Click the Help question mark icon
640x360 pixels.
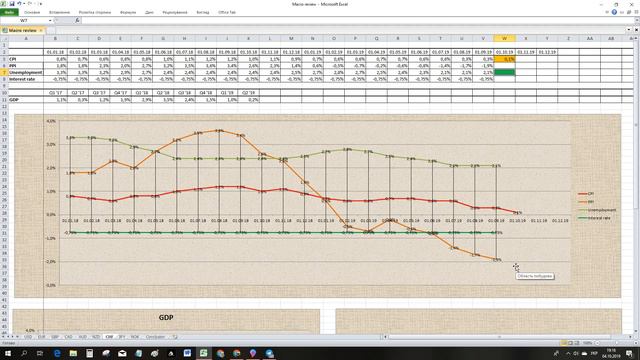click(x=614, y=12)
